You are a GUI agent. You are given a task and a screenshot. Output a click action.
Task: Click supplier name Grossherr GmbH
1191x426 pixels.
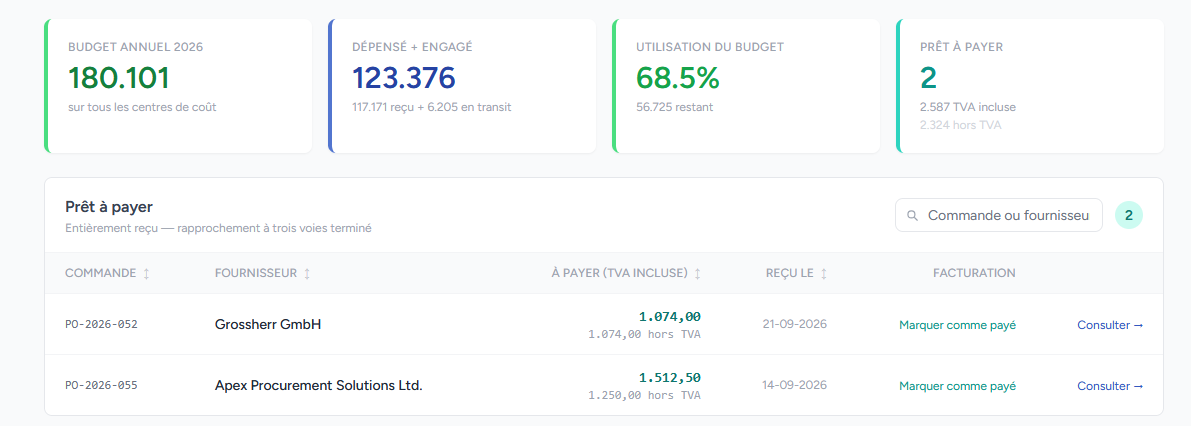[268, 324]
